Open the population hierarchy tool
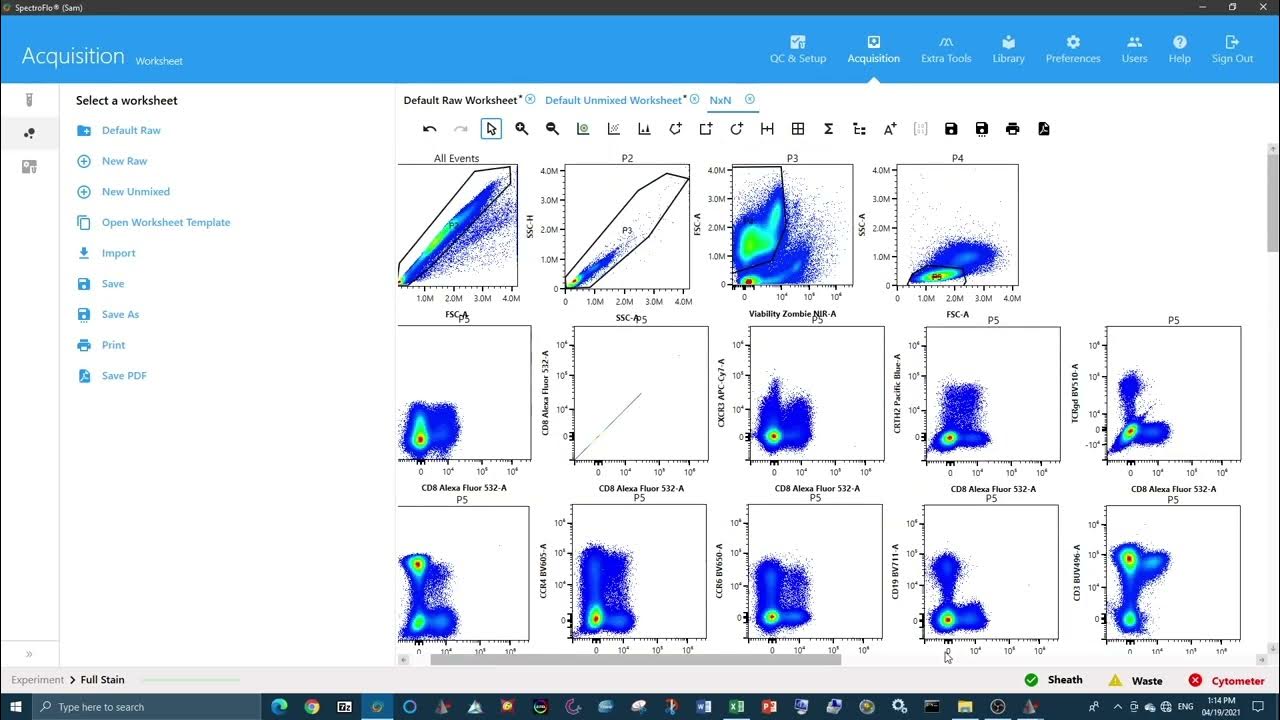This screenshot has height=720, width=1280. click(859, 129)
